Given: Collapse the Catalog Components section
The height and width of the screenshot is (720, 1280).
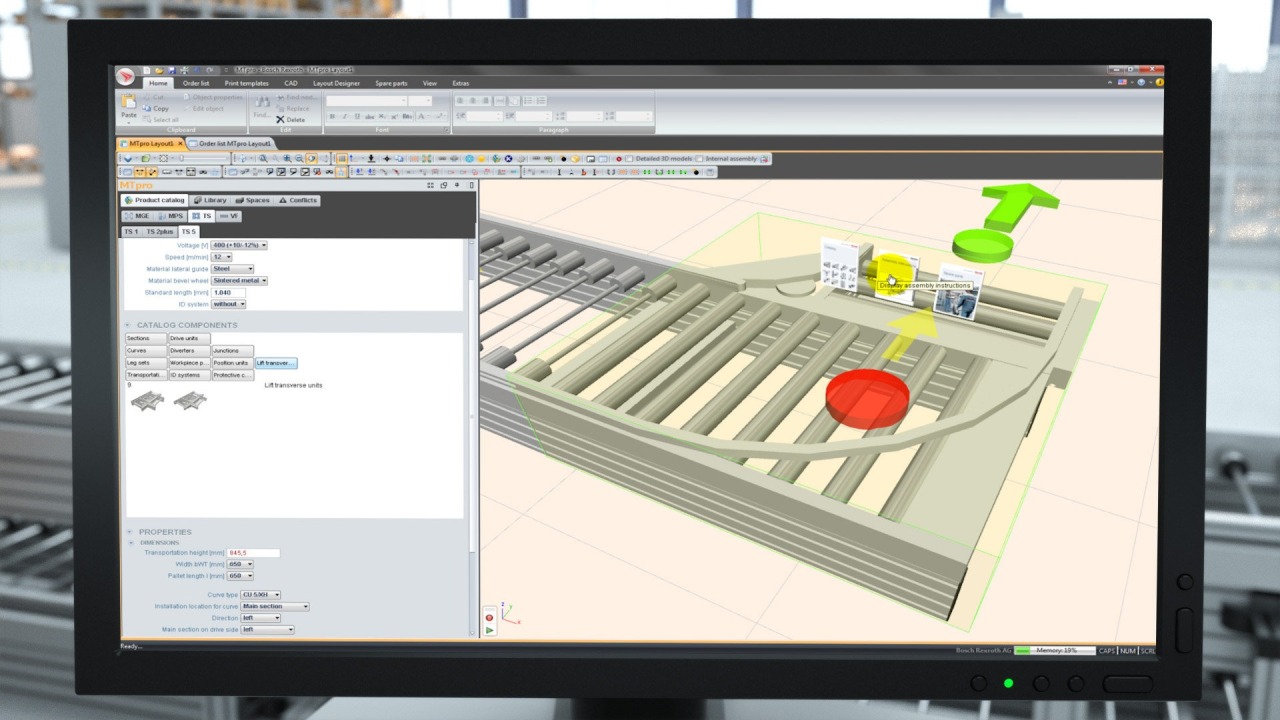Looking at the screenshot, I should tap(128, 325).
